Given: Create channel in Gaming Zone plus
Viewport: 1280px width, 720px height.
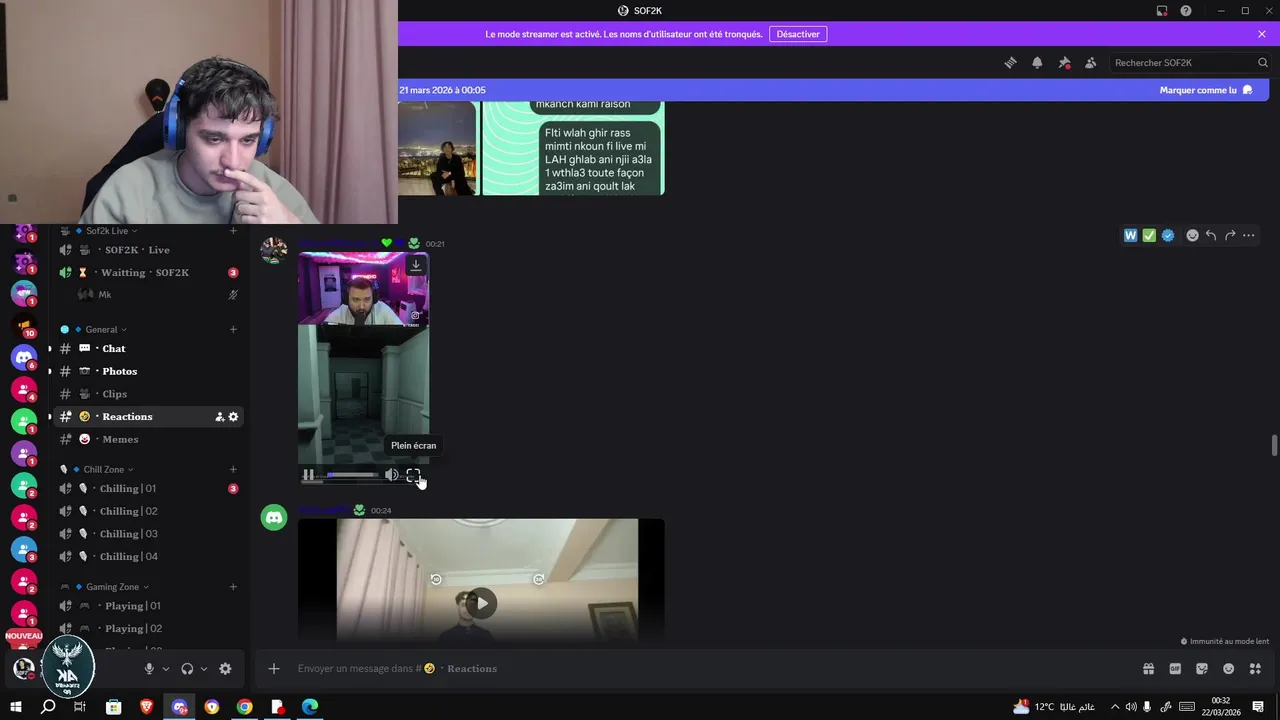Looking at the screenshot, I should point(233,587).
